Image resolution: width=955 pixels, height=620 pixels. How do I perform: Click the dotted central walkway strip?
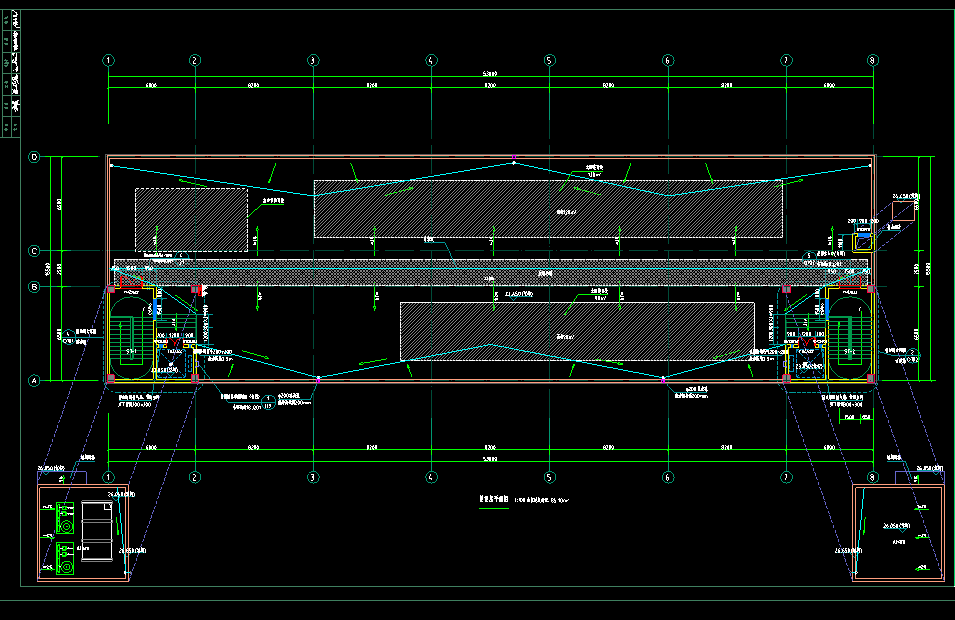489,272
